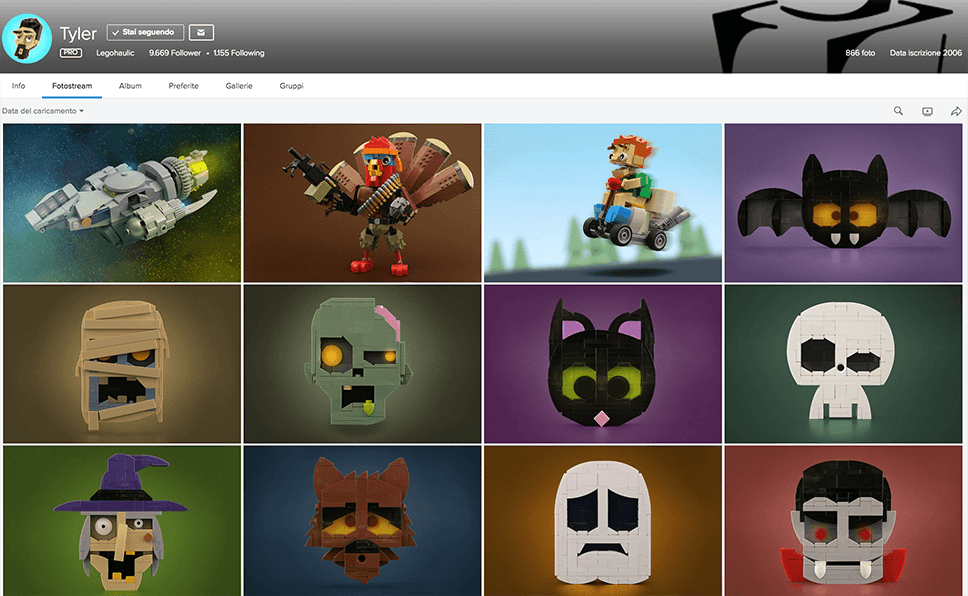
Task: Open the mummy head LEGO photo
Action: click(122, 364)
